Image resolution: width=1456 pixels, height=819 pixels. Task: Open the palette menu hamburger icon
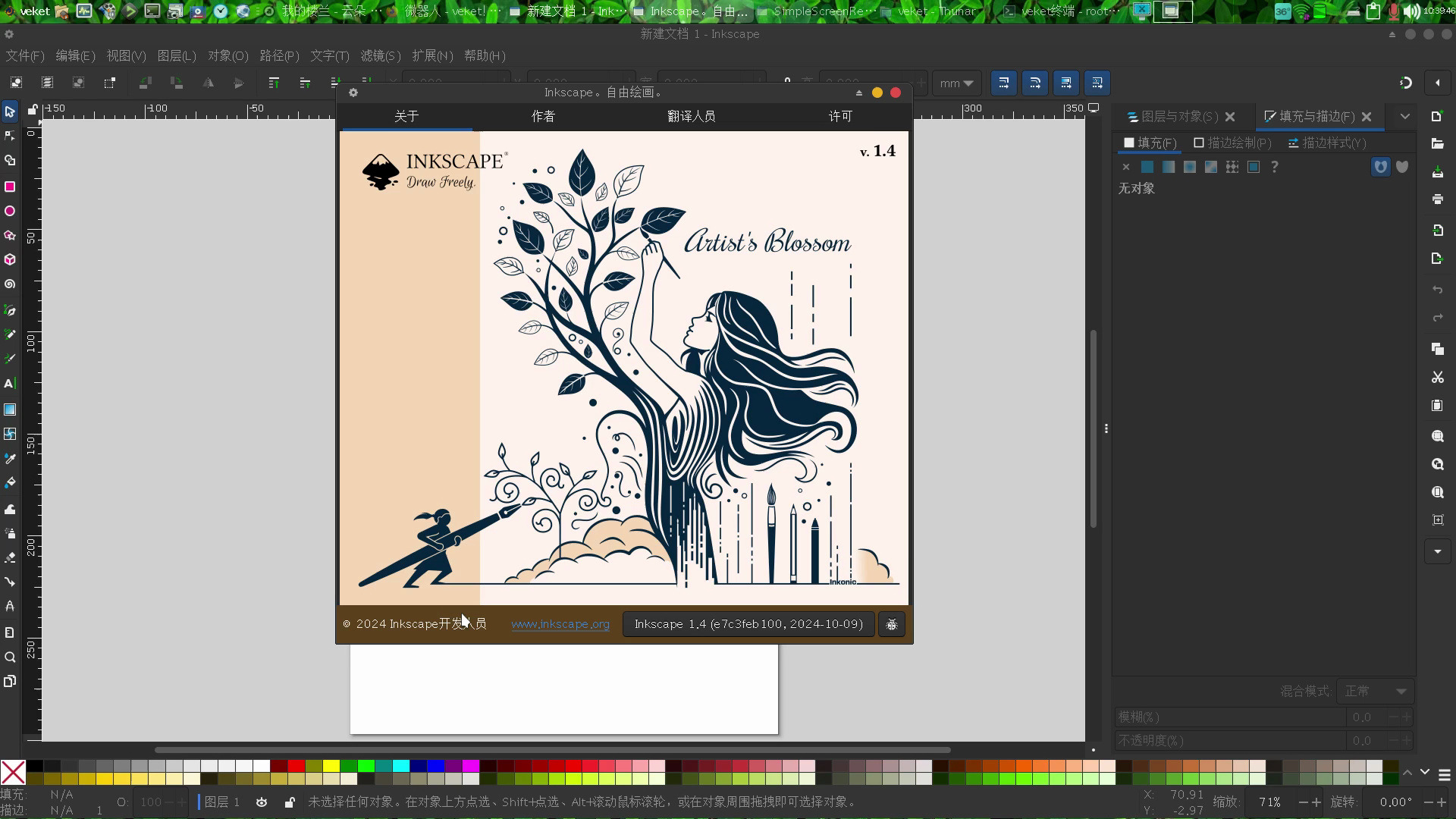point(1445,775)
